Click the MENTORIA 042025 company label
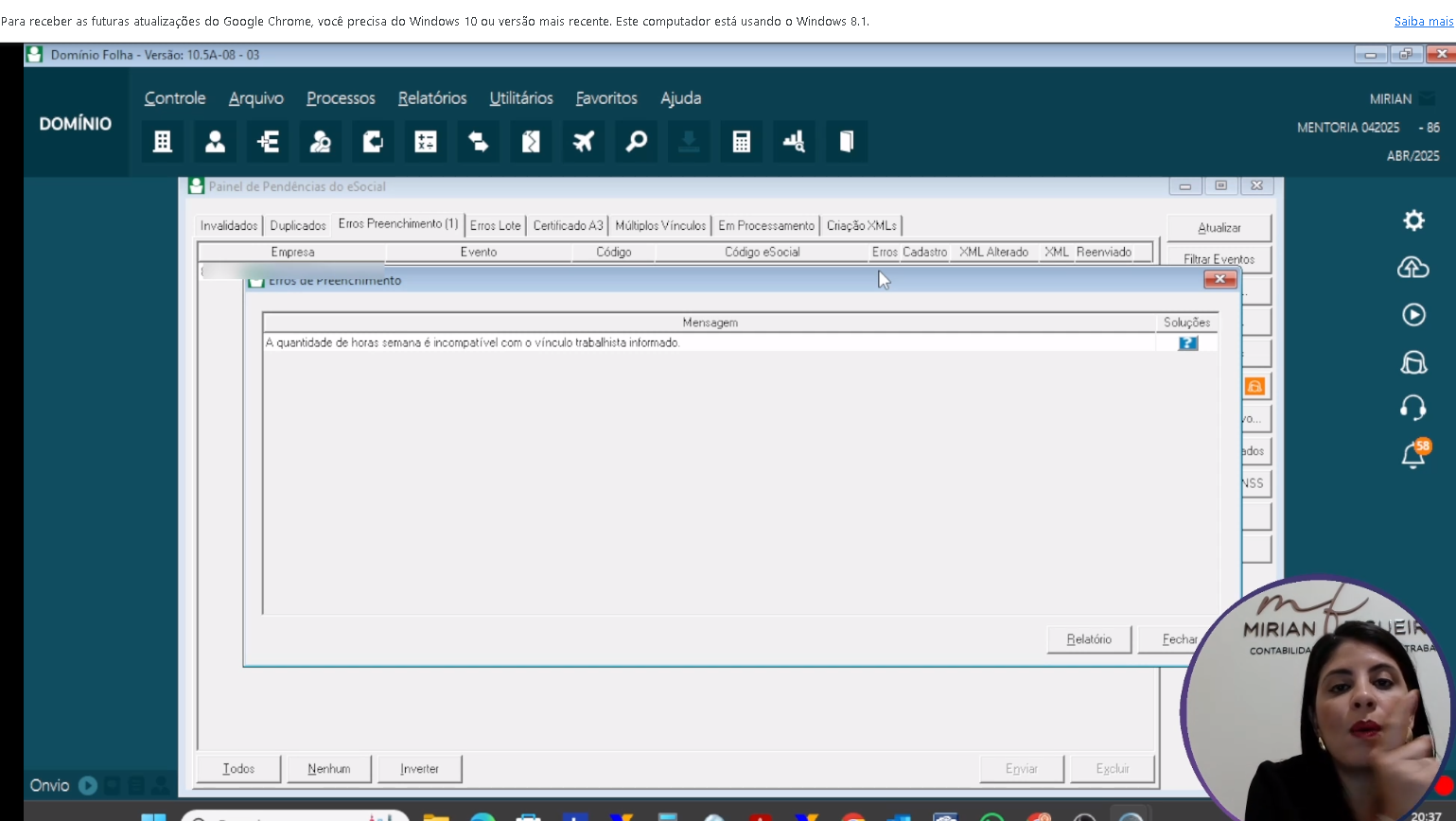The image size is (1456, 821). point(1348,128)
